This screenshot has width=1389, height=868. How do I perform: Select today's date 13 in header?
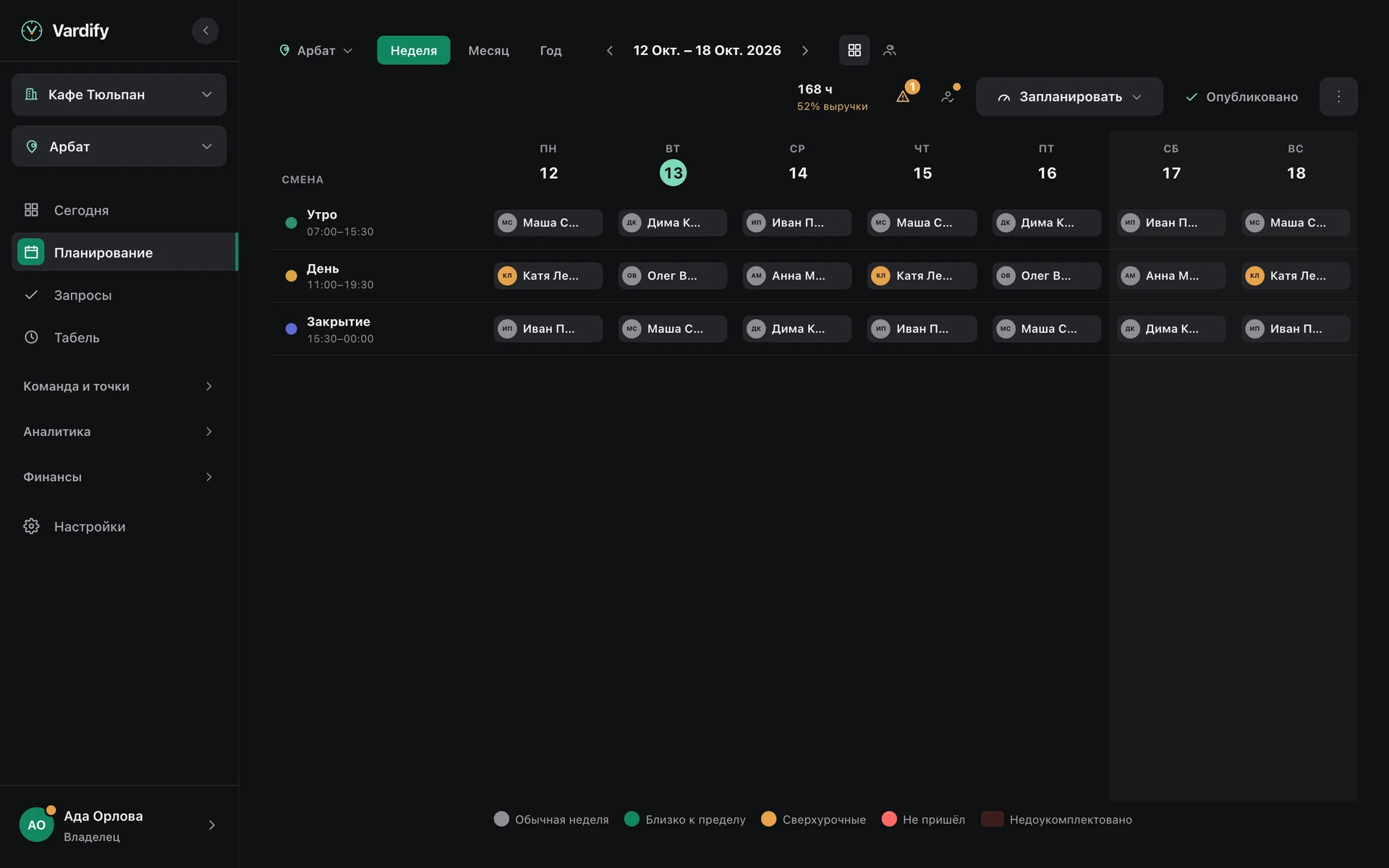click(x=674, y=173)
